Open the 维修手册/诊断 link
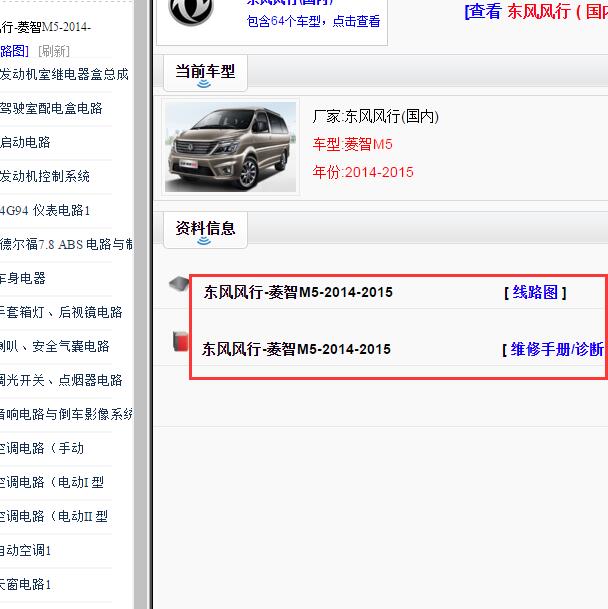The height and width of the screenshot is (609, 608). [557, 349]
